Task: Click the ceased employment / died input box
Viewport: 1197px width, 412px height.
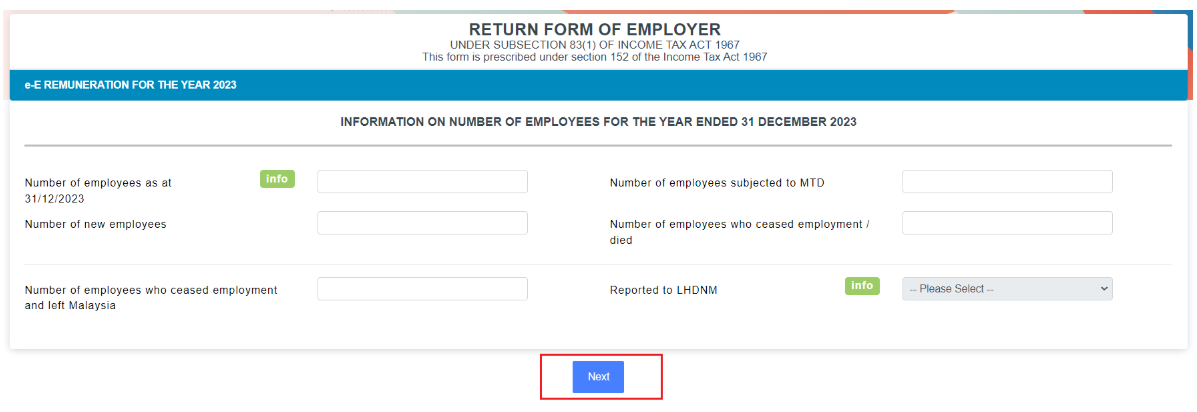Action: pyautogui.click(x=1006, y=223)
